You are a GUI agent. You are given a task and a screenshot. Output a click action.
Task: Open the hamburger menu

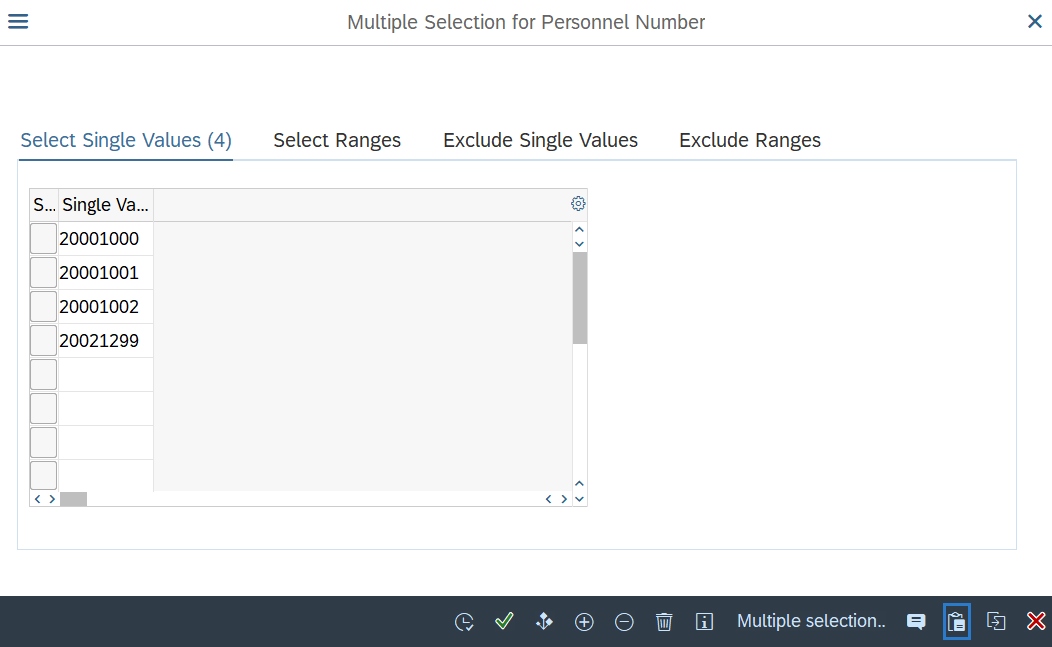18,21
